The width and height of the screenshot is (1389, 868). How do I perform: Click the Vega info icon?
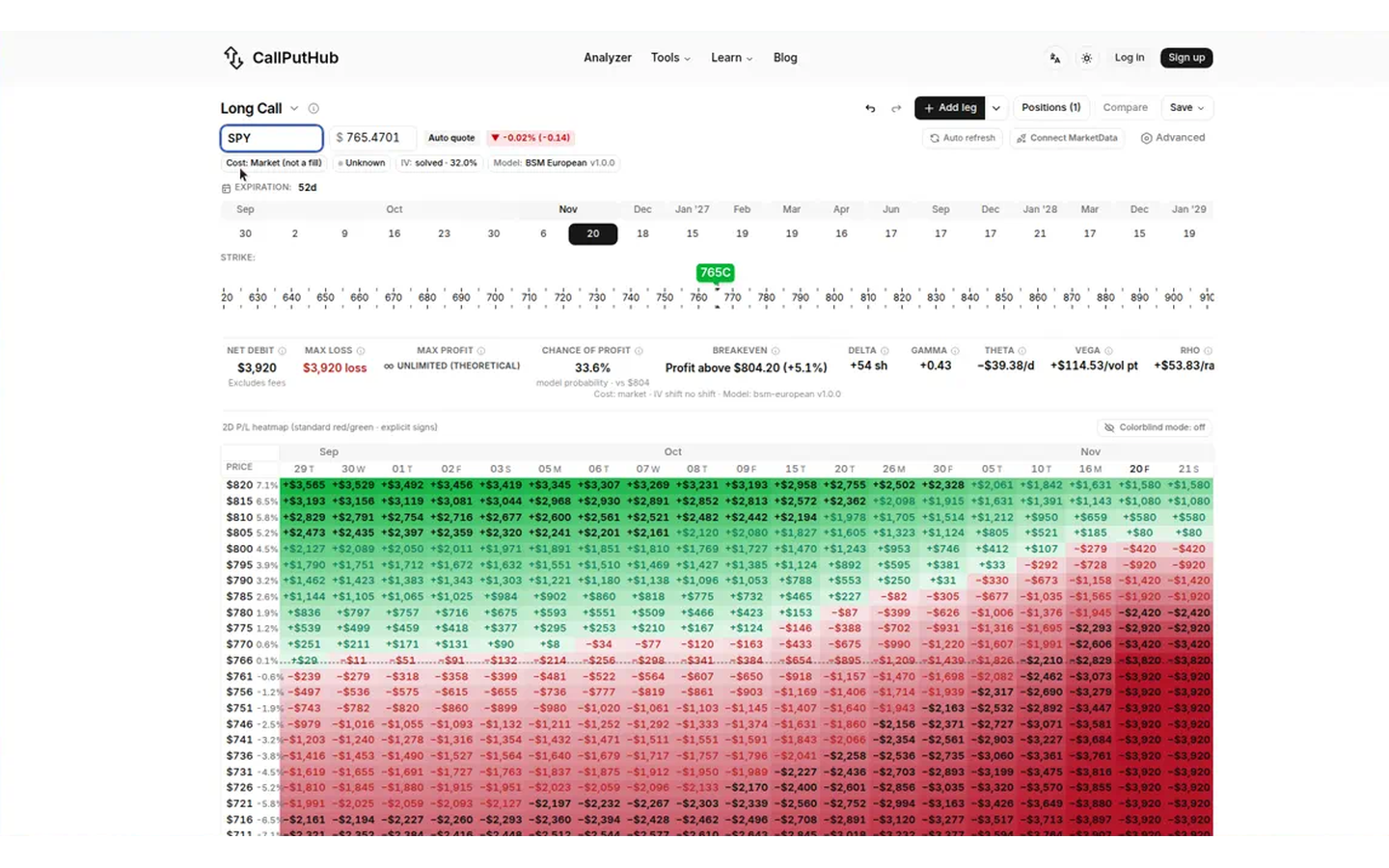point(1108,351)
